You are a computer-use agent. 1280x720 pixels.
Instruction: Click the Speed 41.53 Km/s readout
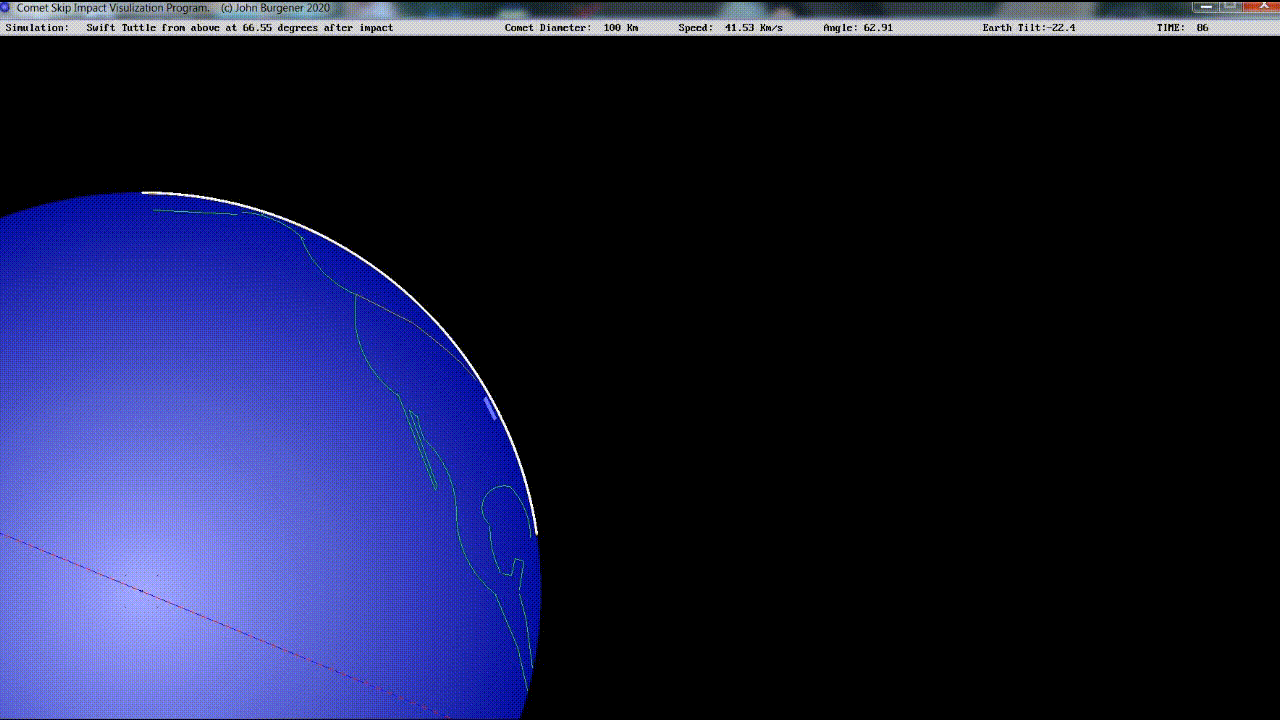click(x=730, y=28)
